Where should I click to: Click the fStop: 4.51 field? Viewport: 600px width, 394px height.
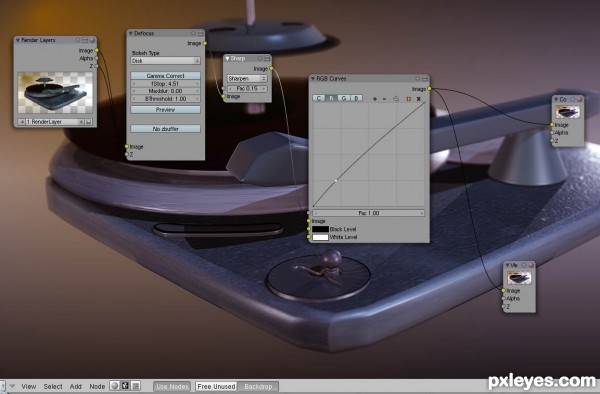[165, 84]
